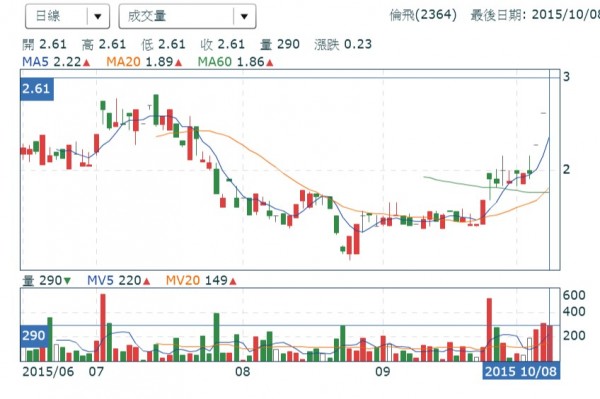This screenshot has width=600, height=399.
Task: Click the blue 2015 10/08 date marker
Action: 521,371
